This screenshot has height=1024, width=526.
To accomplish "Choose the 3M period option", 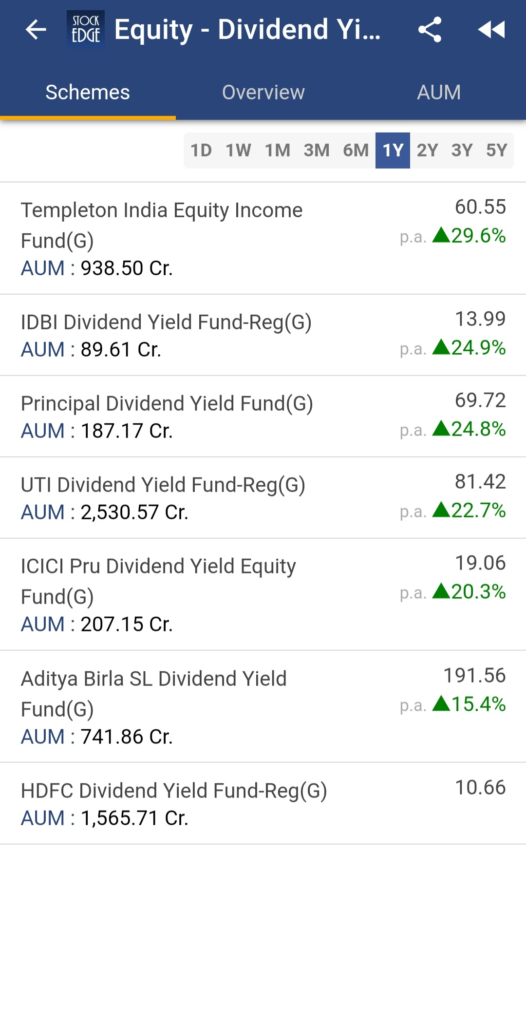I will tap(316, 151).
